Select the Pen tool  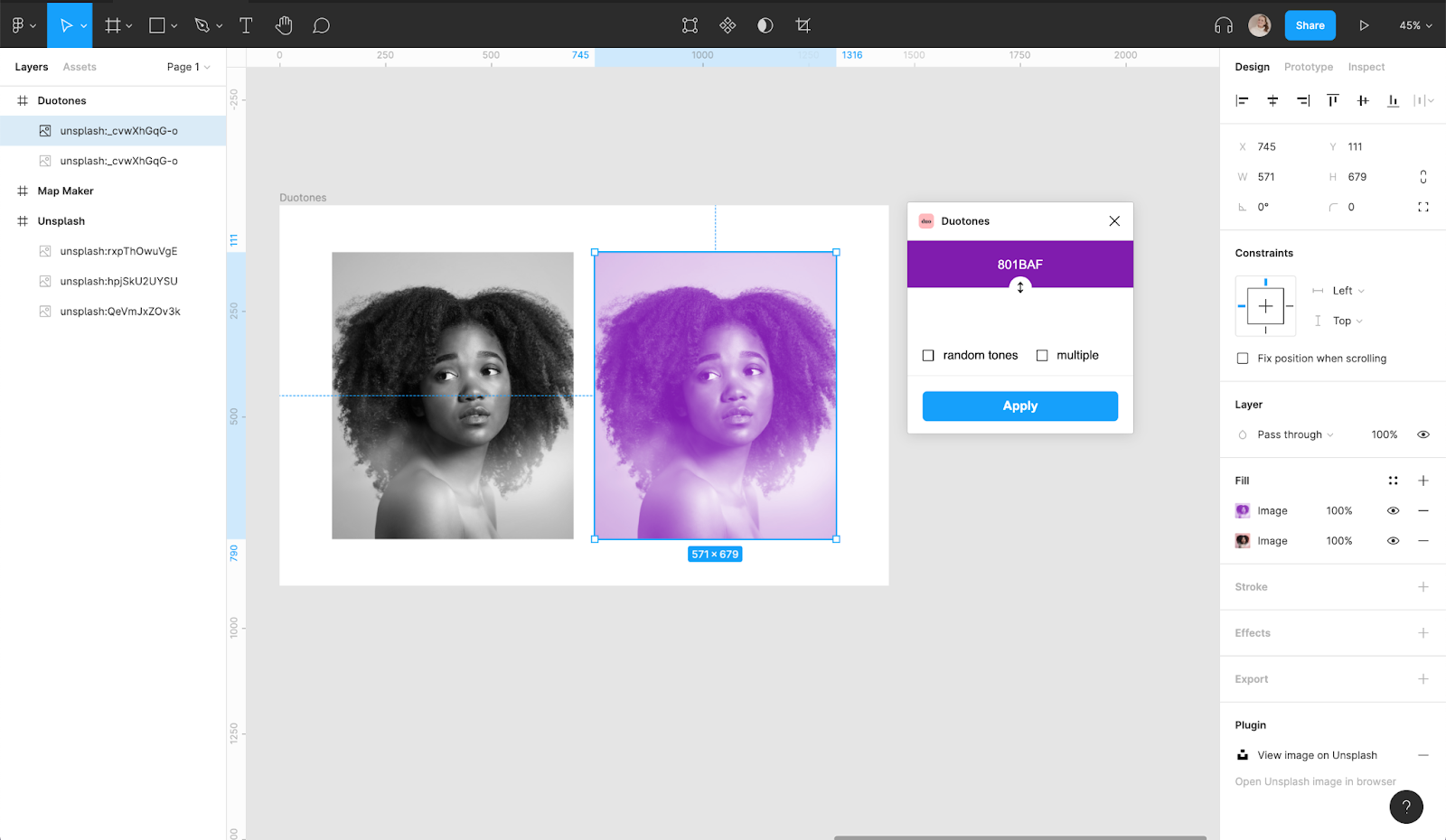[202, 25]
